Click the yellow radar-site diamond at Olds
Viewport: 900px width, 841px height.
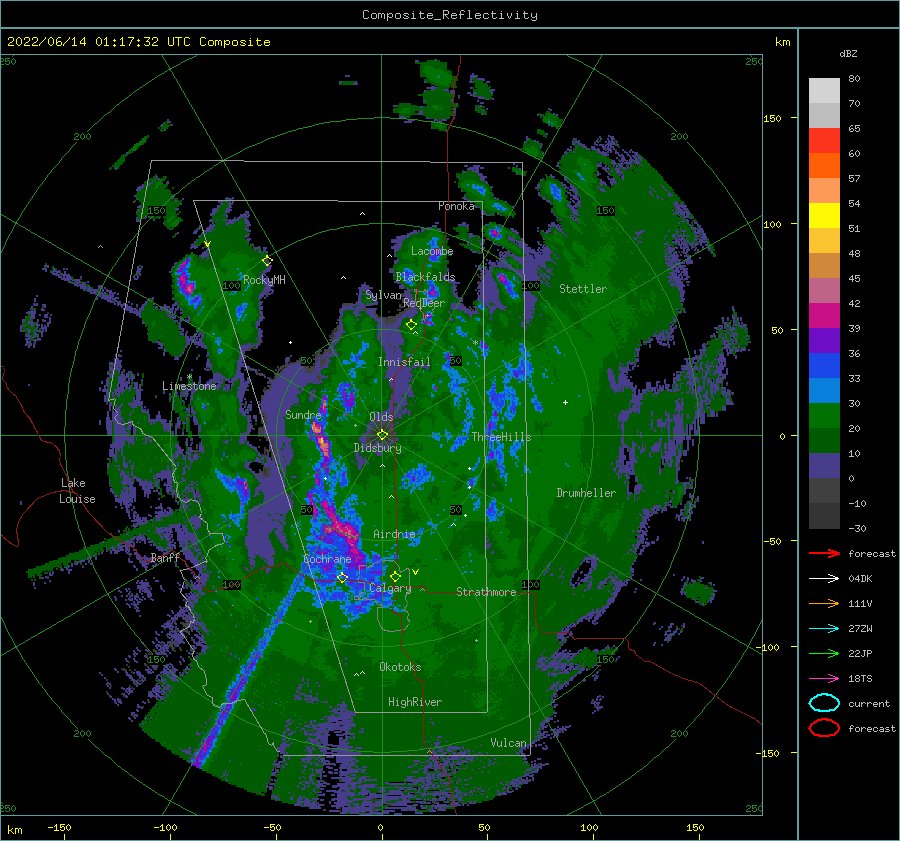[x=382, y=435]
